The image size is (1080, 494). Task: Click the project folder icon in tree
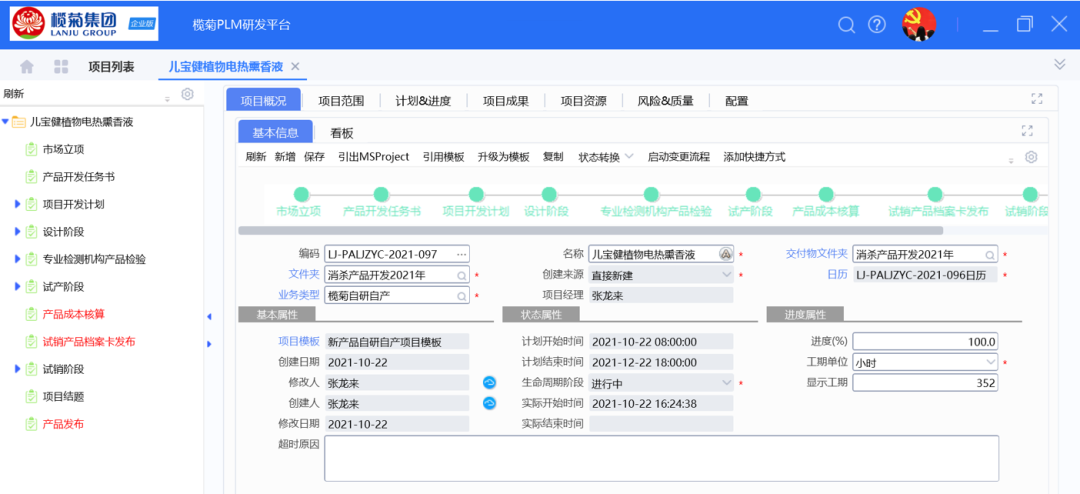19,122
